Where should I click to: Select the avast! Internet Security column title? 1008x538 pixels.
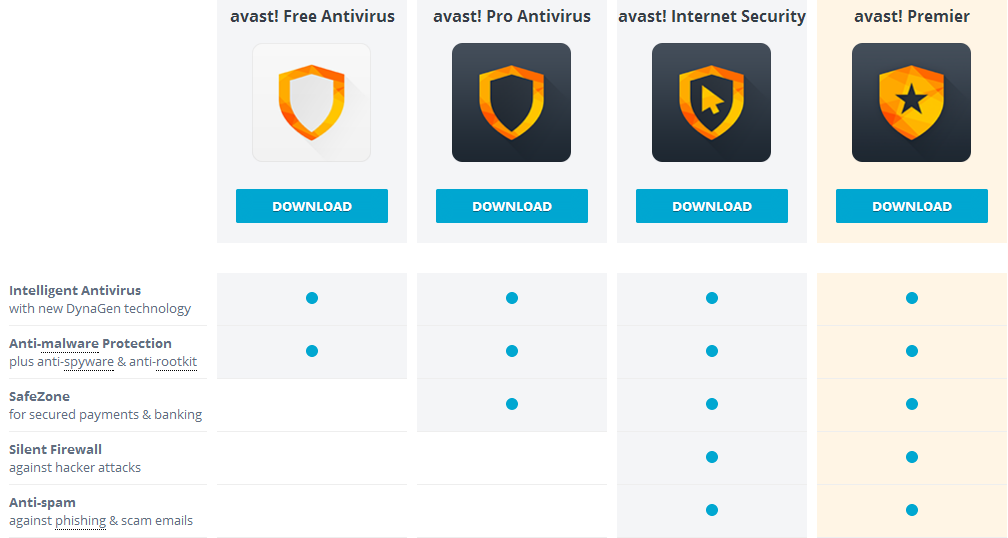712,16
